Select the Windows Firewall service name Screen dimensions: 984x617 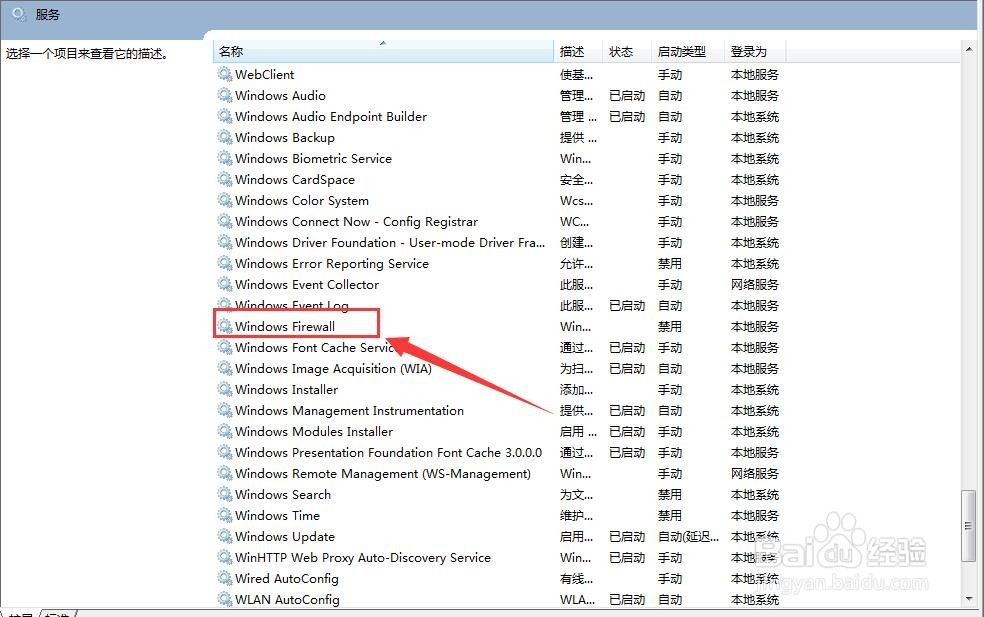point(285,326)
